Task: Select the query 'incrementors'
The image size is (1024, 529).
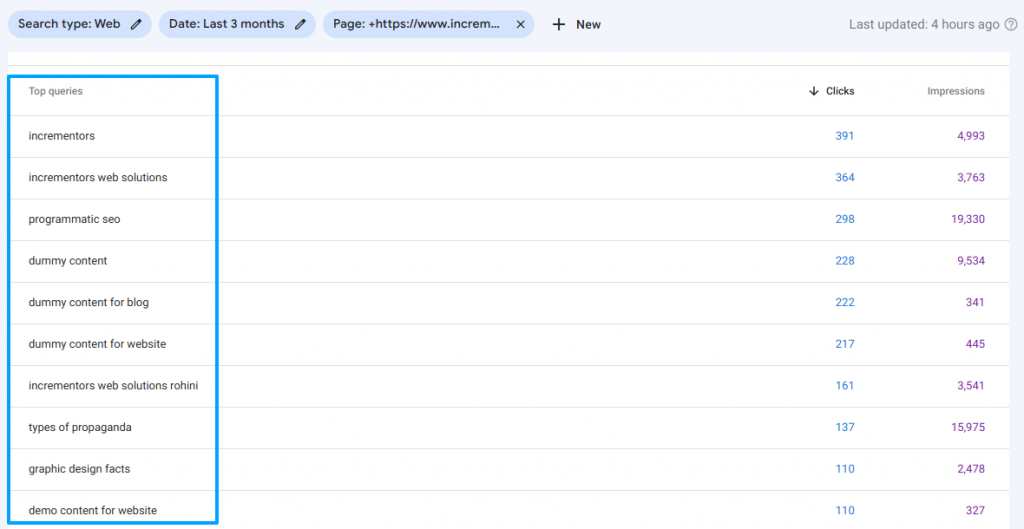Action: pyautogui.click(x=62, y=136)
